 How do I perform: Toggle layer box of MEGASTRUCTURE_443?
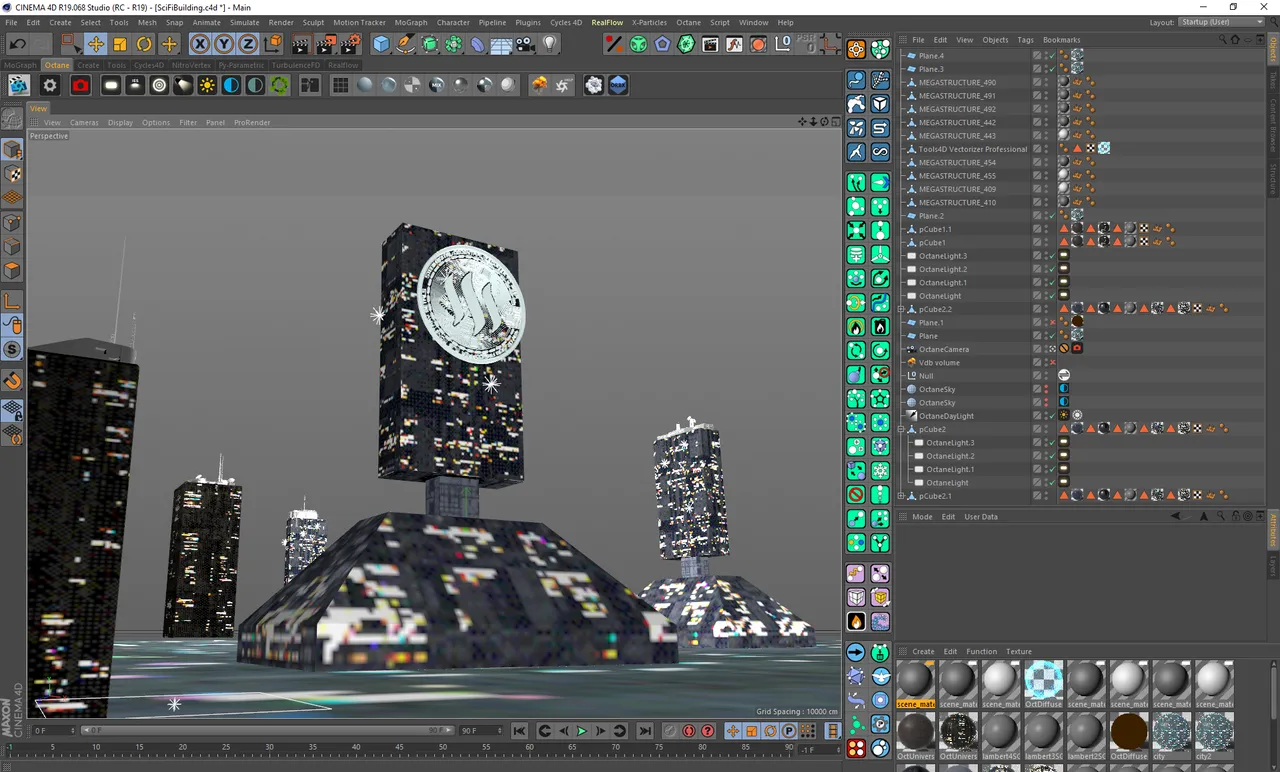(x=1037, y=136)
